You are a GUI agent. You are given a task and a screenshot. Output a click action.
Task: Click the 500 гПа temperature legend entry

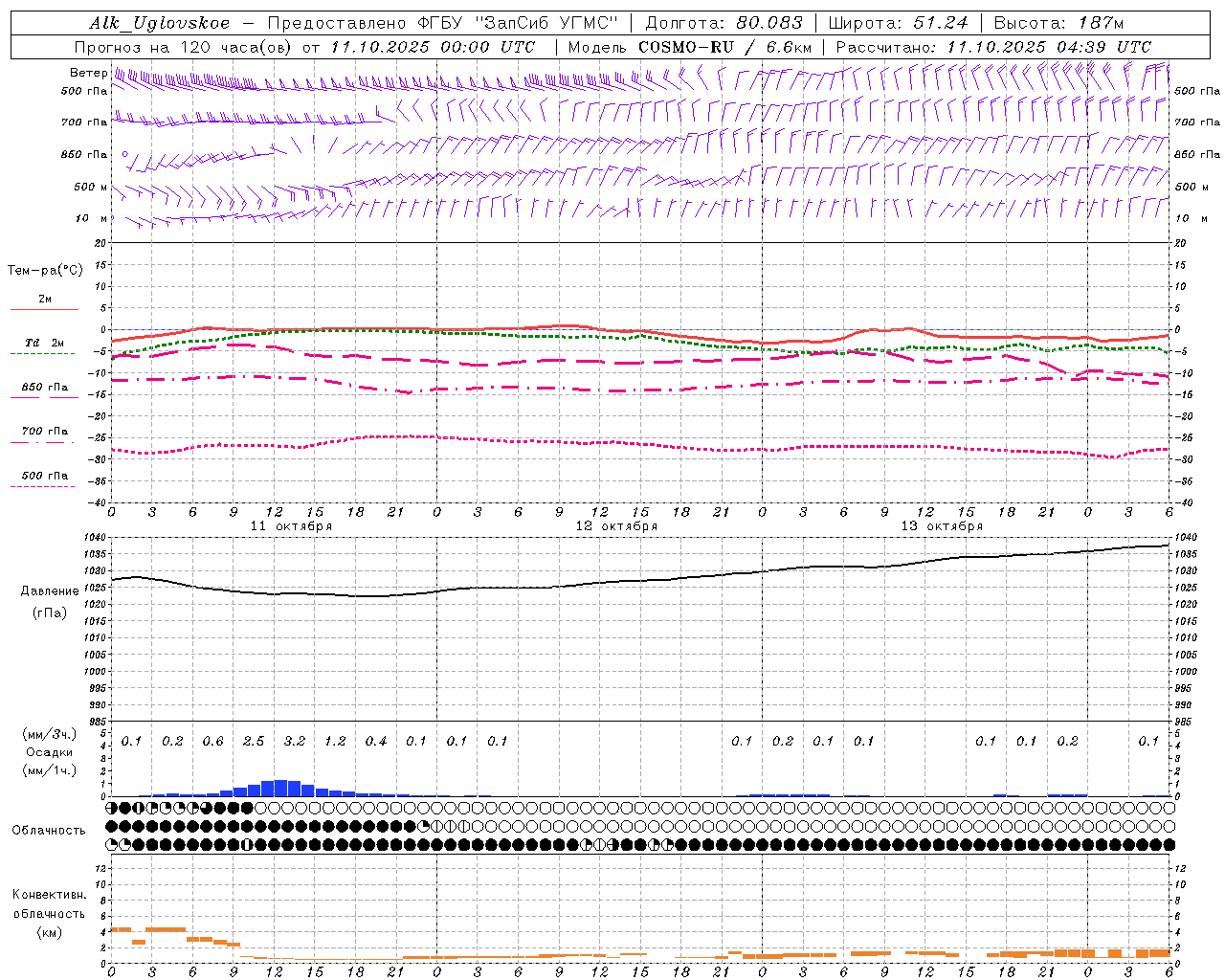coord(44,476)
